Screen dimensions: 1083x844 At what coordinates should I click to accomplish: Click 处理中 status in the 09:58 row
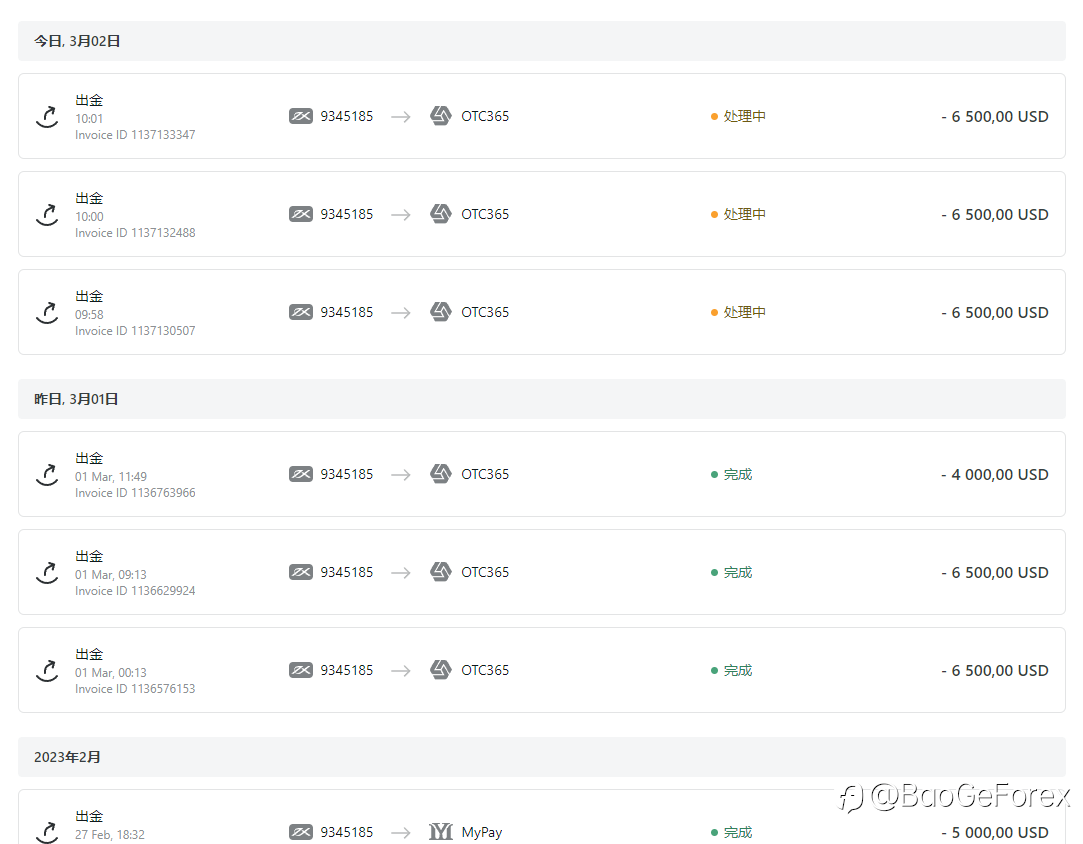point(738,312)
